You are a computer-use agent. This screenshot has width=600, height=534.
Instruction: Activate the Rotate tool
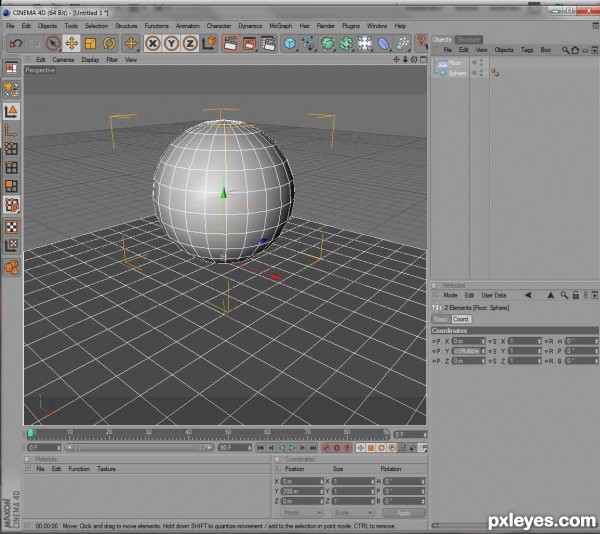[x=109, y=44]
